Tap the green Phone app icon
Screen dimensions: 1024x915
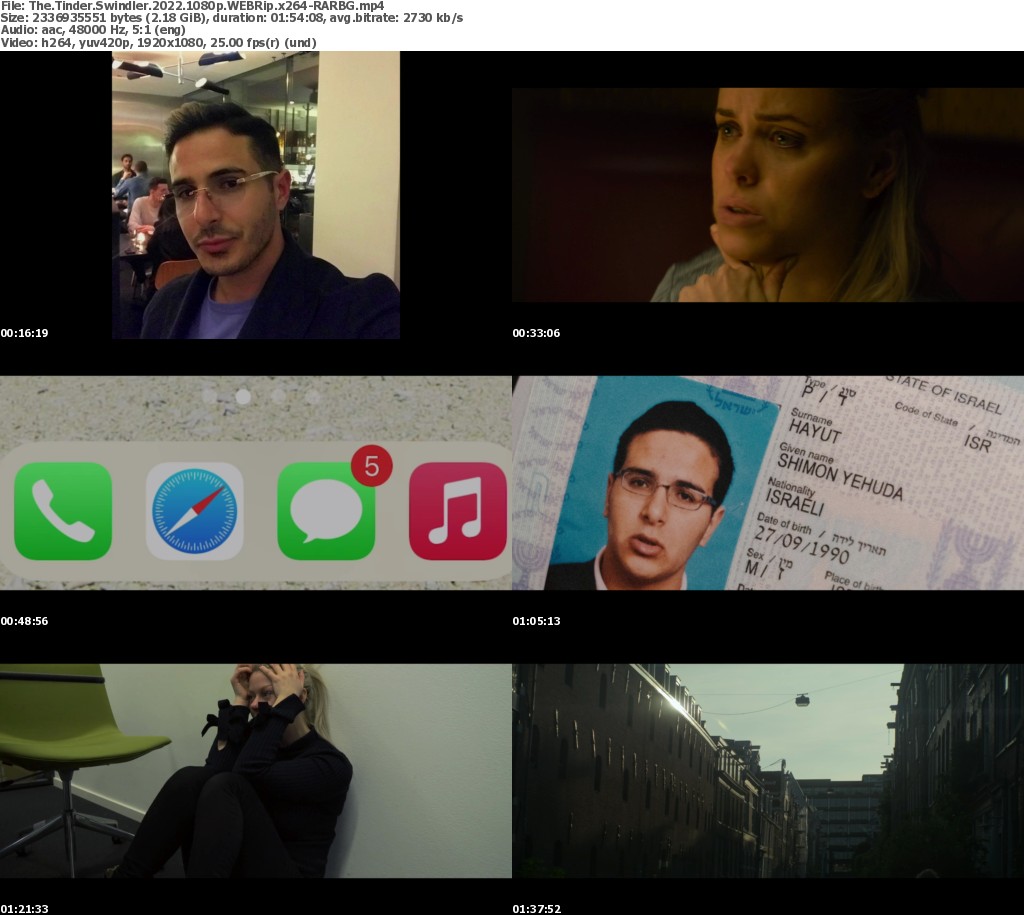(x=62, y=511)
